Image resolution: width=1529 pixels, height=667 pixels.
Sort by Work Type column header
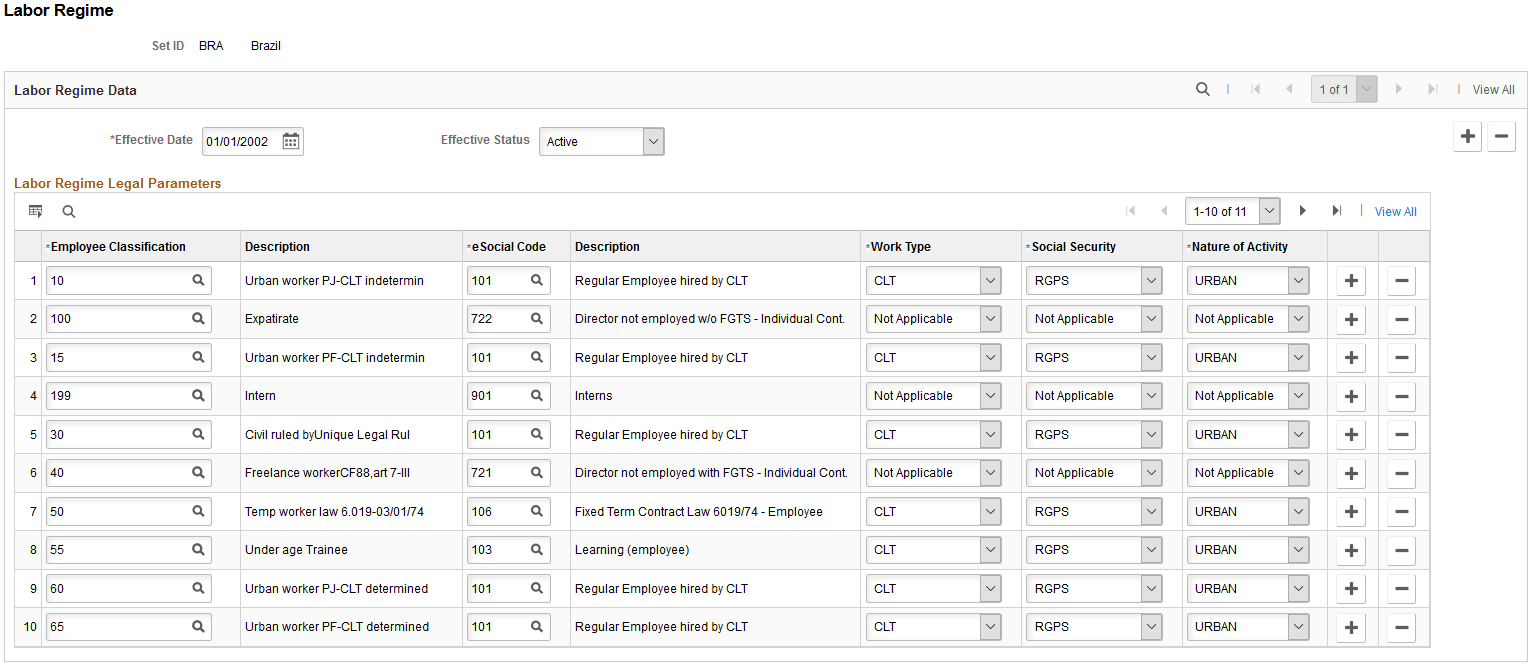tap(900, 247)
